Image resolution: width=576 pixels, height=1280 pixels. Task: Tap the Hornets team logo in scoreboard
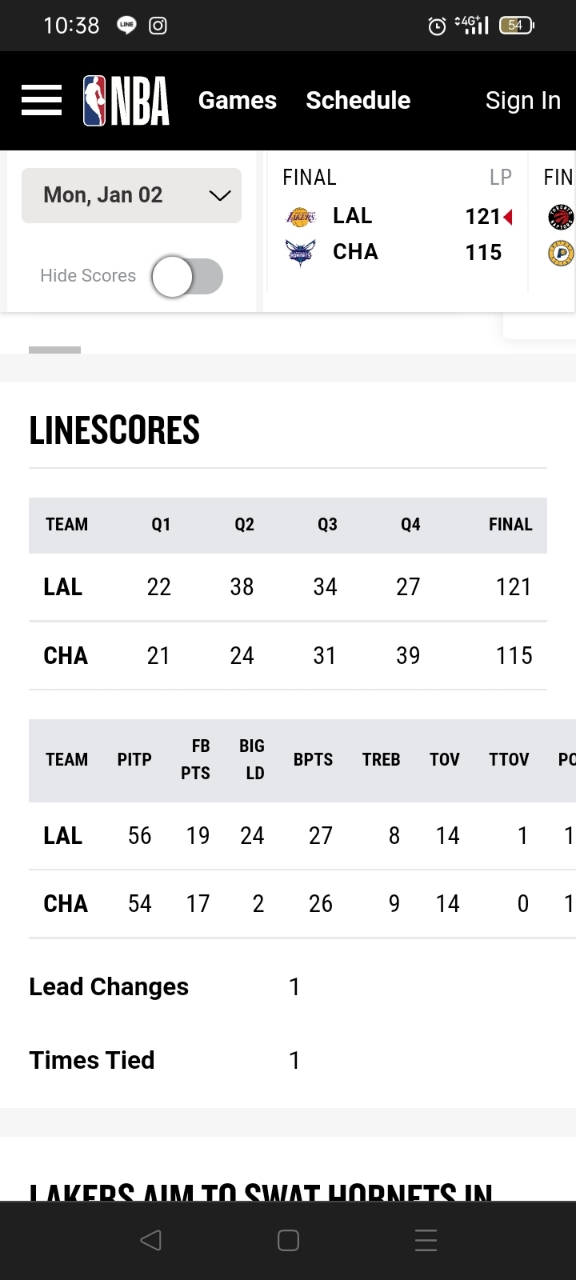coord(300,252)
